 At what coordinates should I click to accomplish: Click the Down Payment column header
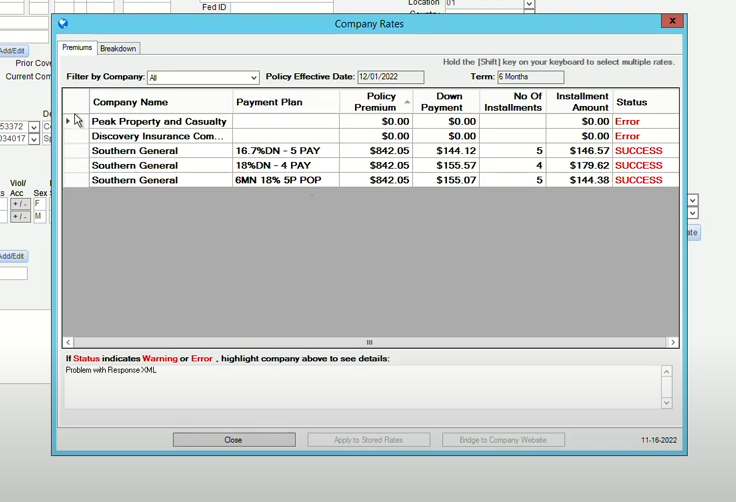pos(446,102)
